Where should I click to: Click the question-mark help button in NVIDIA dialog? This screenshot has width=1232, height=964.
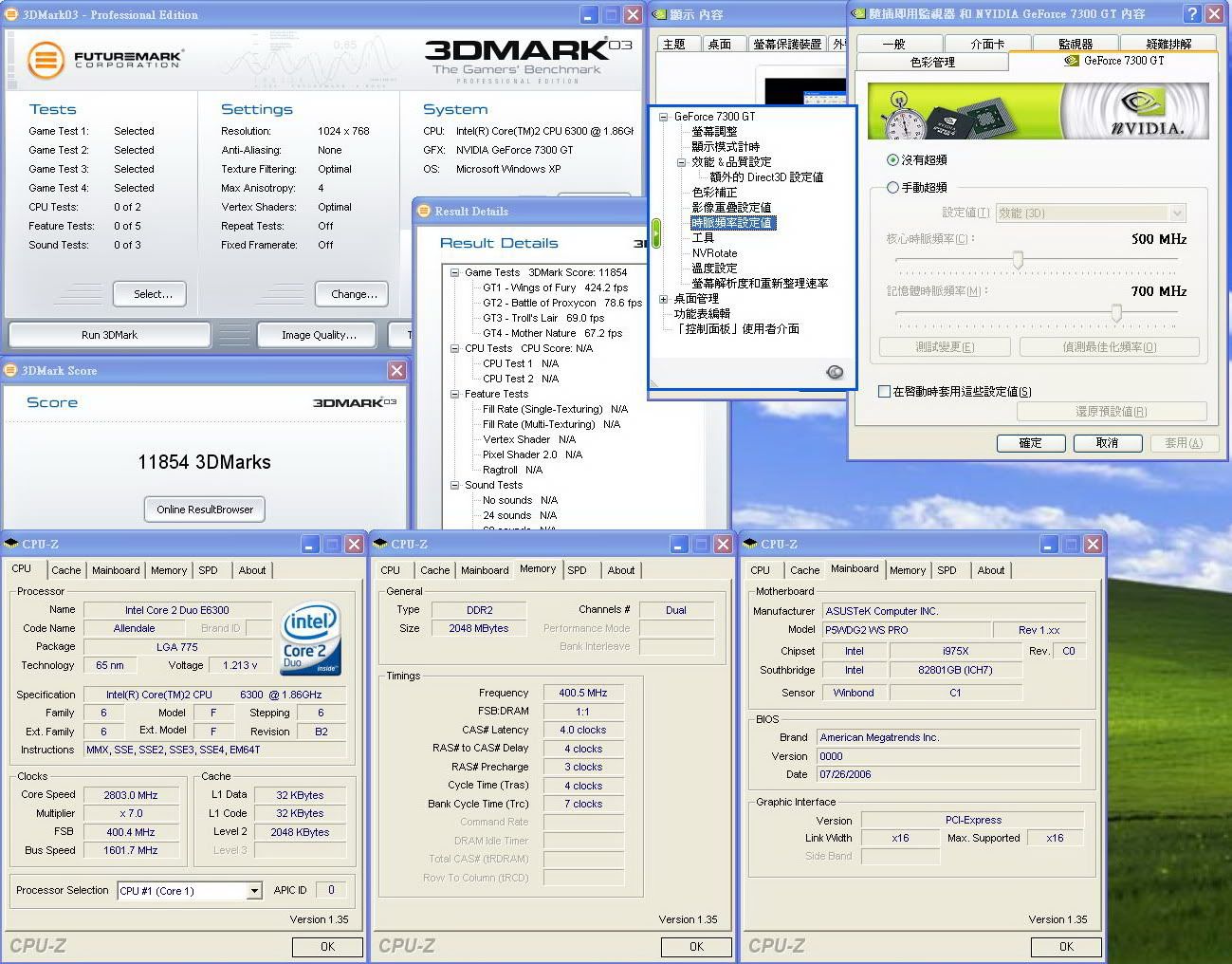point(1193,13)
